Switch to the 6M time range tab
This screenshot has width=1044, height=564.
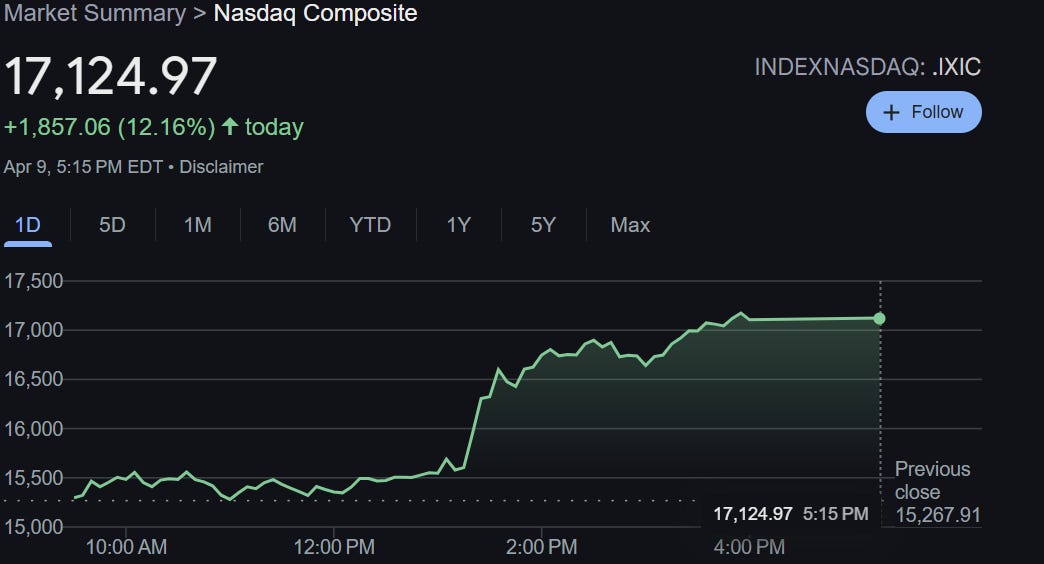282,225
